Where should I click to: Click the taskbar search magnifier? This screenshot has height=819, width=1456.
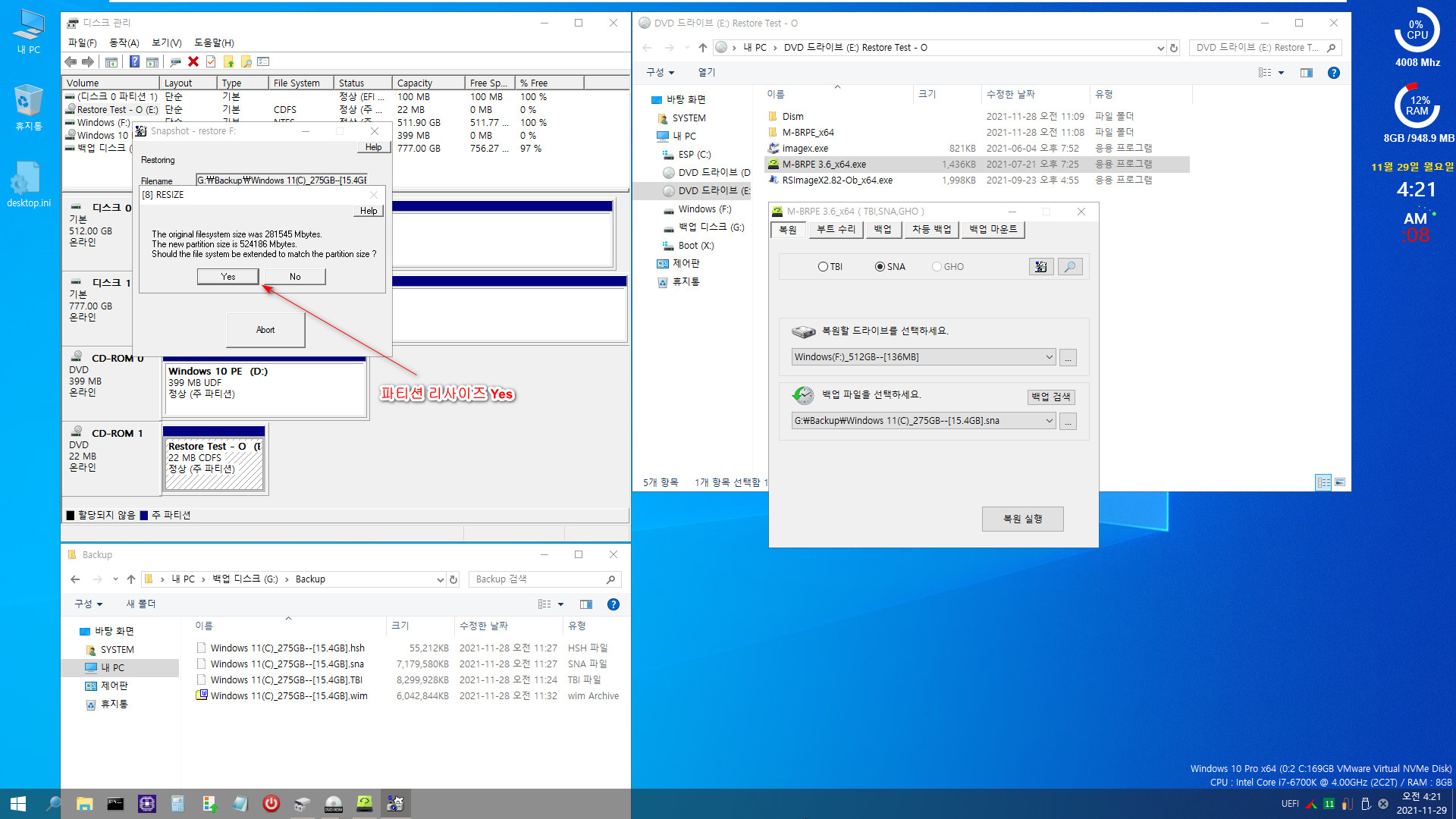click(x=53, y=804)
